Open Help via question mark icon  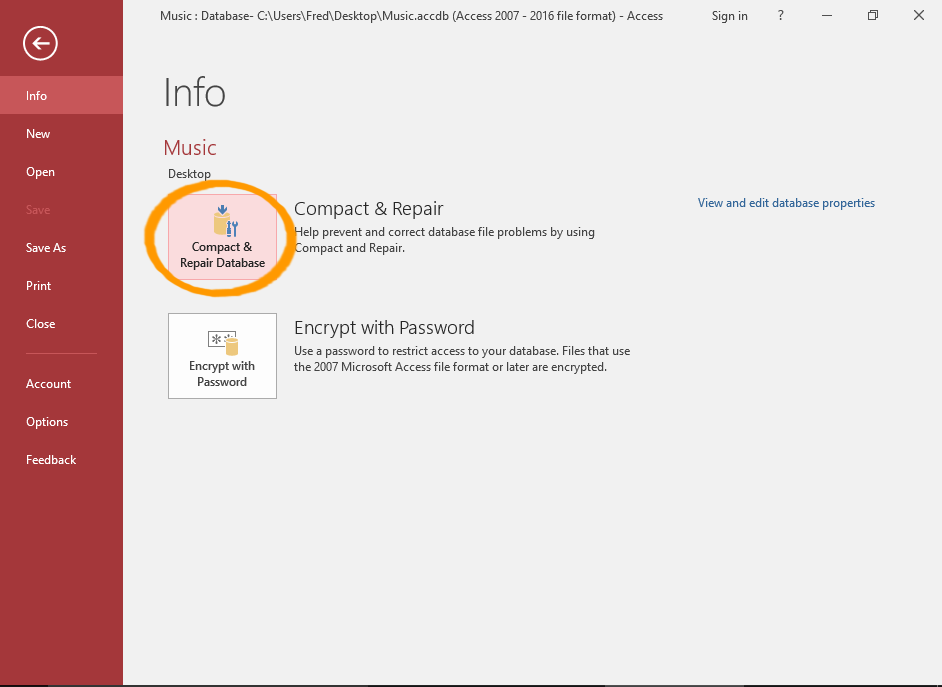pos(781,15)
